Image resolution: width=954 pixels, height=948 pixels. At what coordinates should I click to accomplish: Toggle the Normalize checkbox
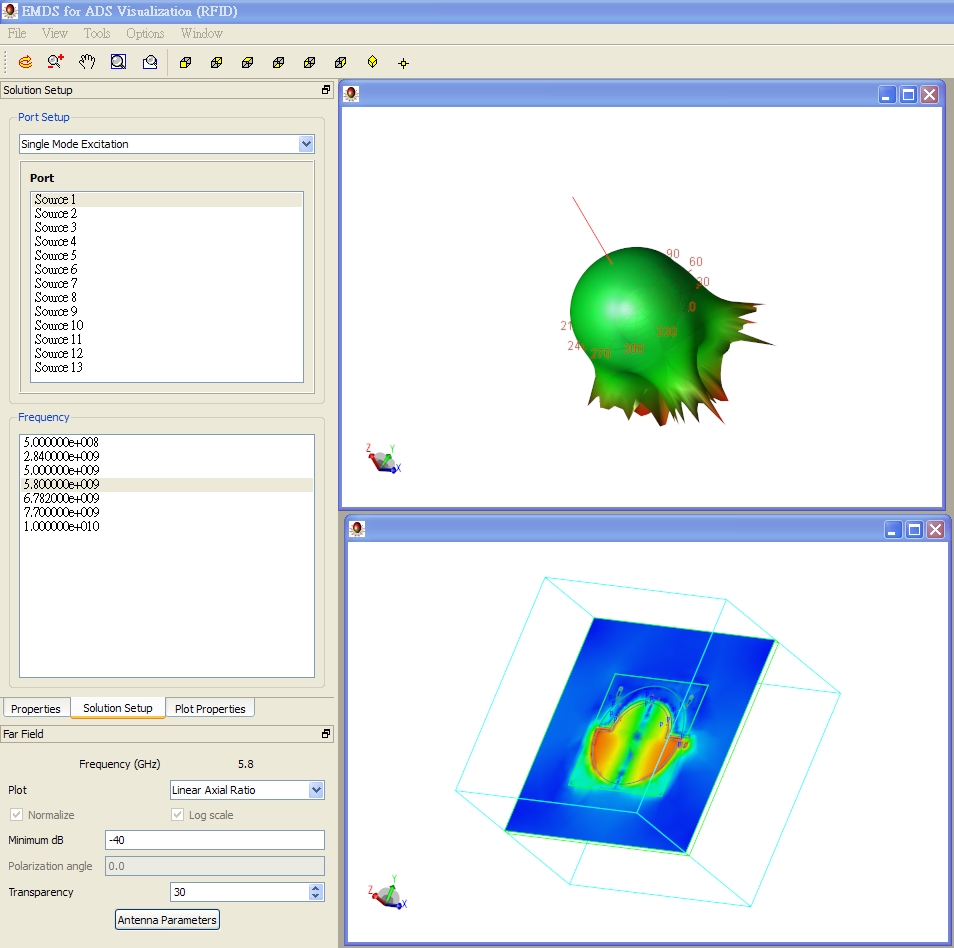coord(16,815)
